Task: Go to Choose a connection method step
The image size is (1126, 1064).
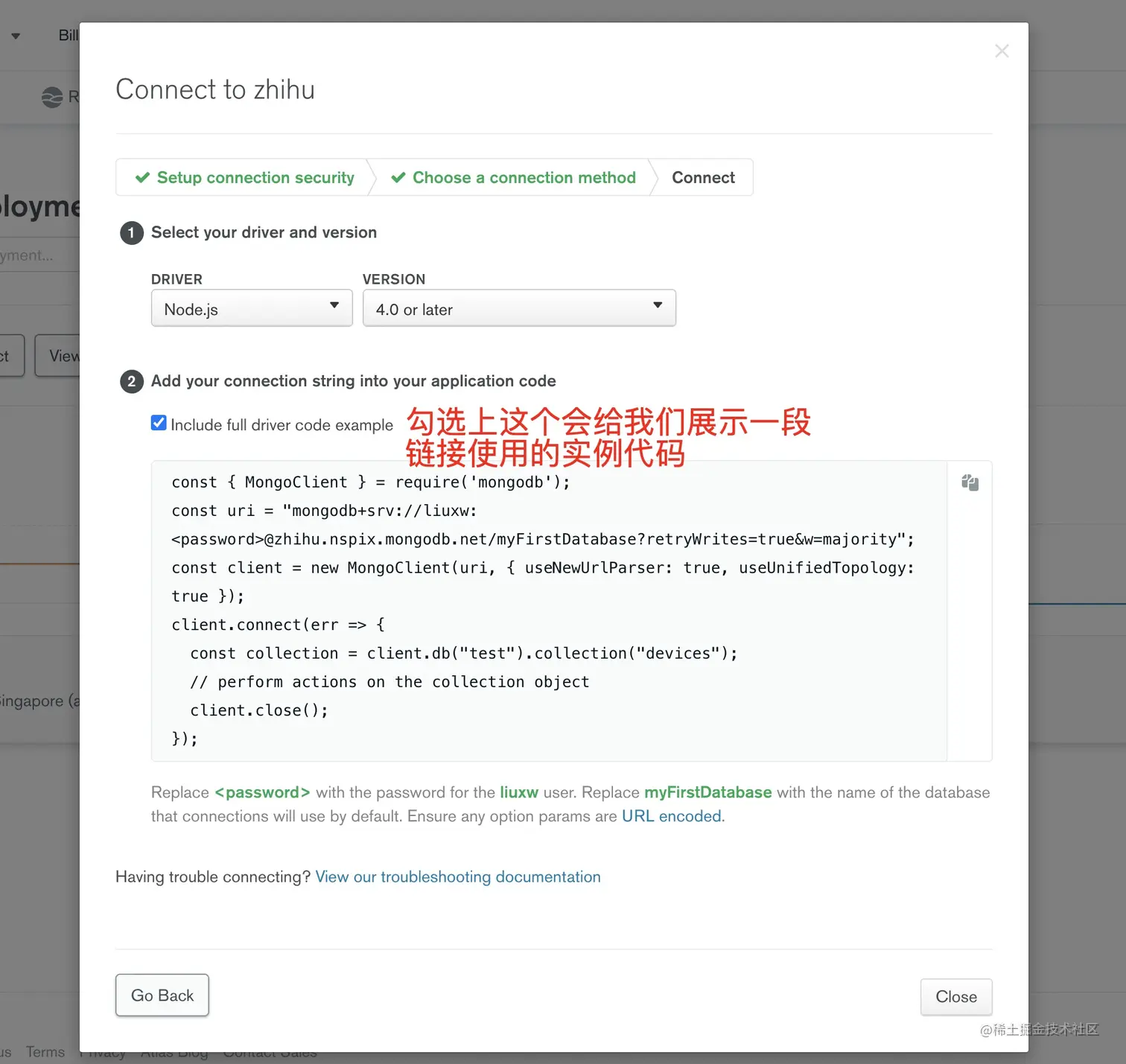Action: [524, 177]
